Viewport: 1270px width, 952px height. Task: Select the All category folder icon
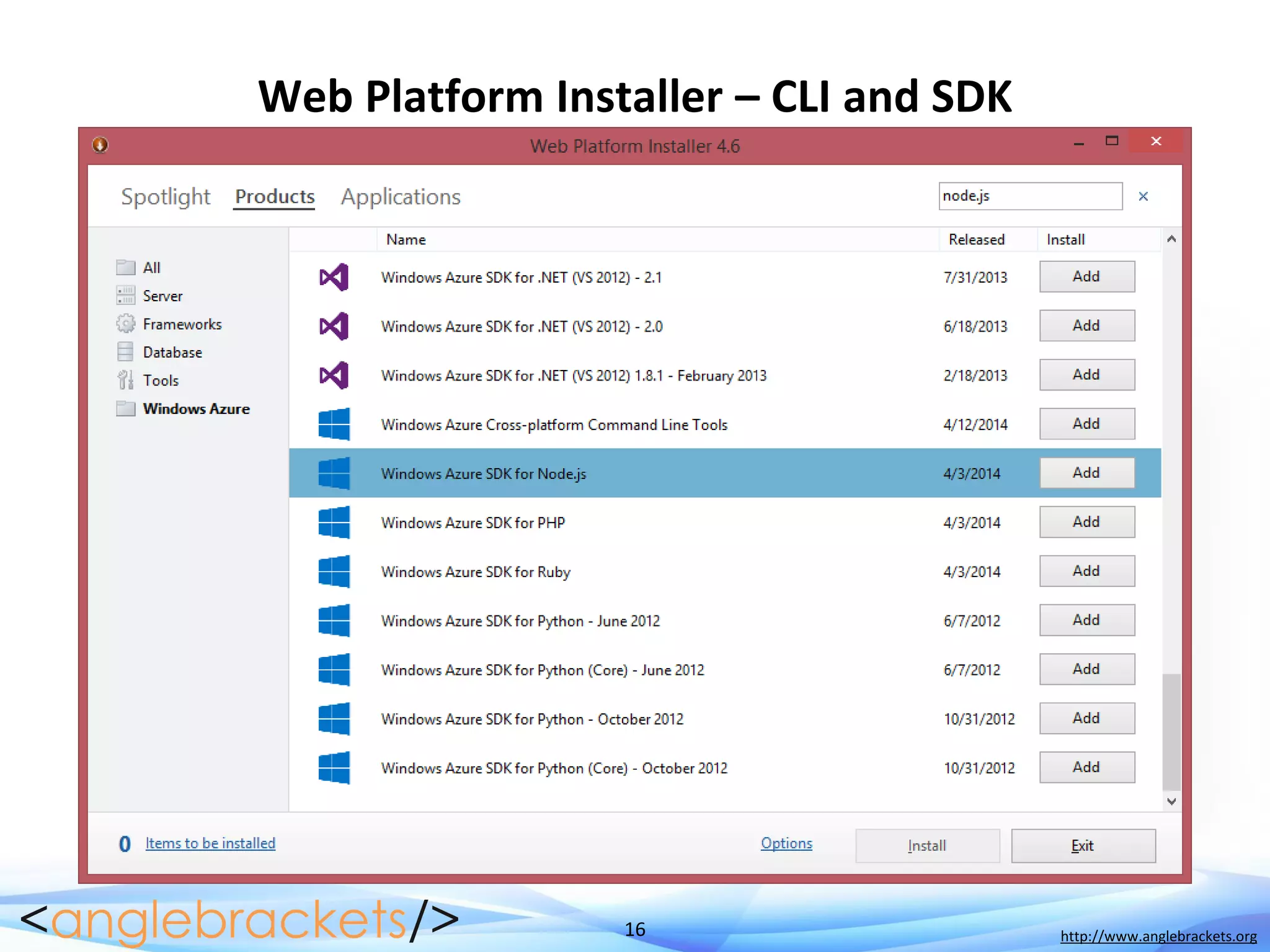125,267
